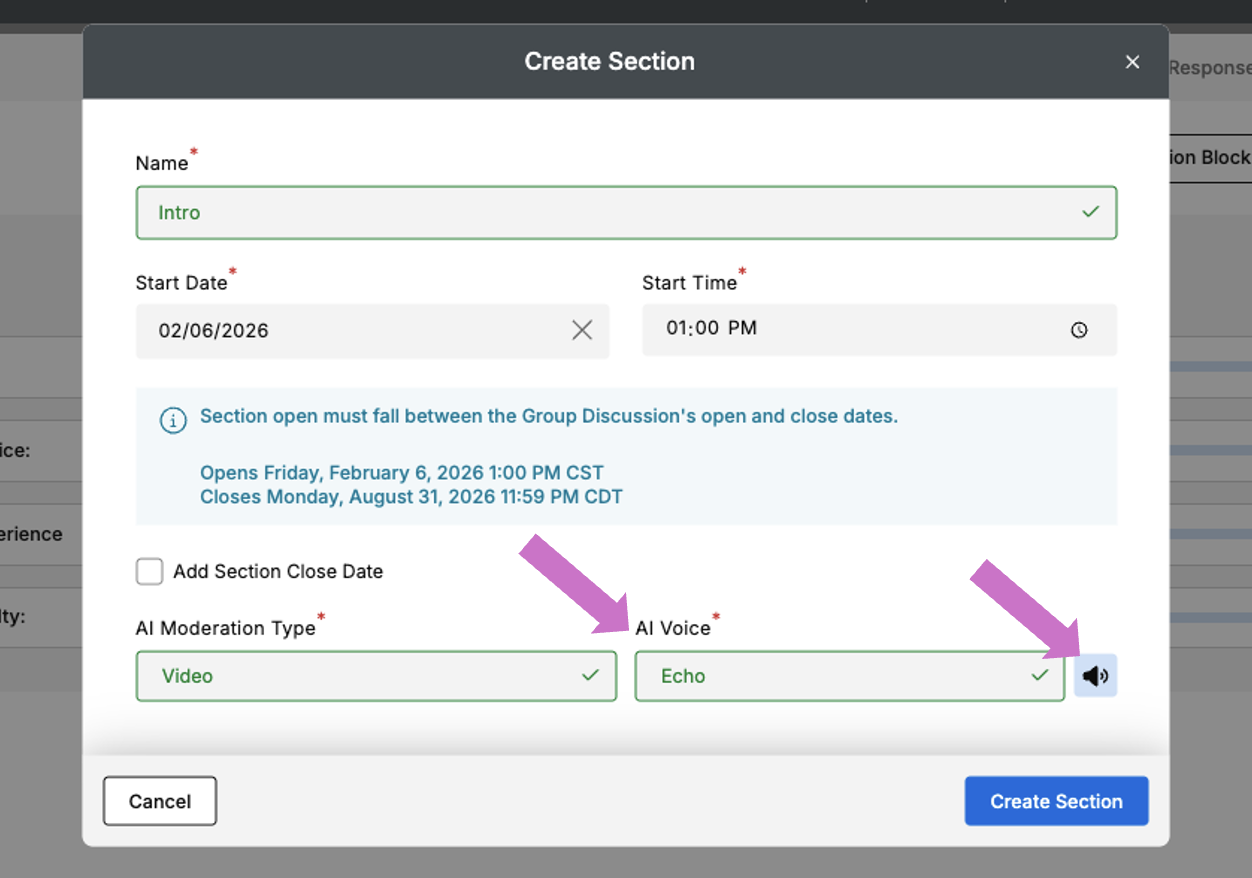Click the info icon beside the section notice
The height and width of the screenshot is (878, 1252).
(173, 420)
